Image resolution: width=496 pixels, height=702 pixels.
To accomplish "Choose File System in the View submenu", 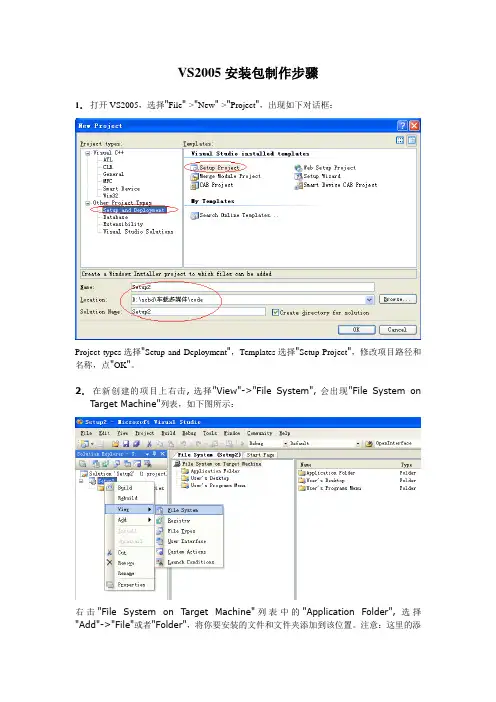I will [x=189, y=510].
